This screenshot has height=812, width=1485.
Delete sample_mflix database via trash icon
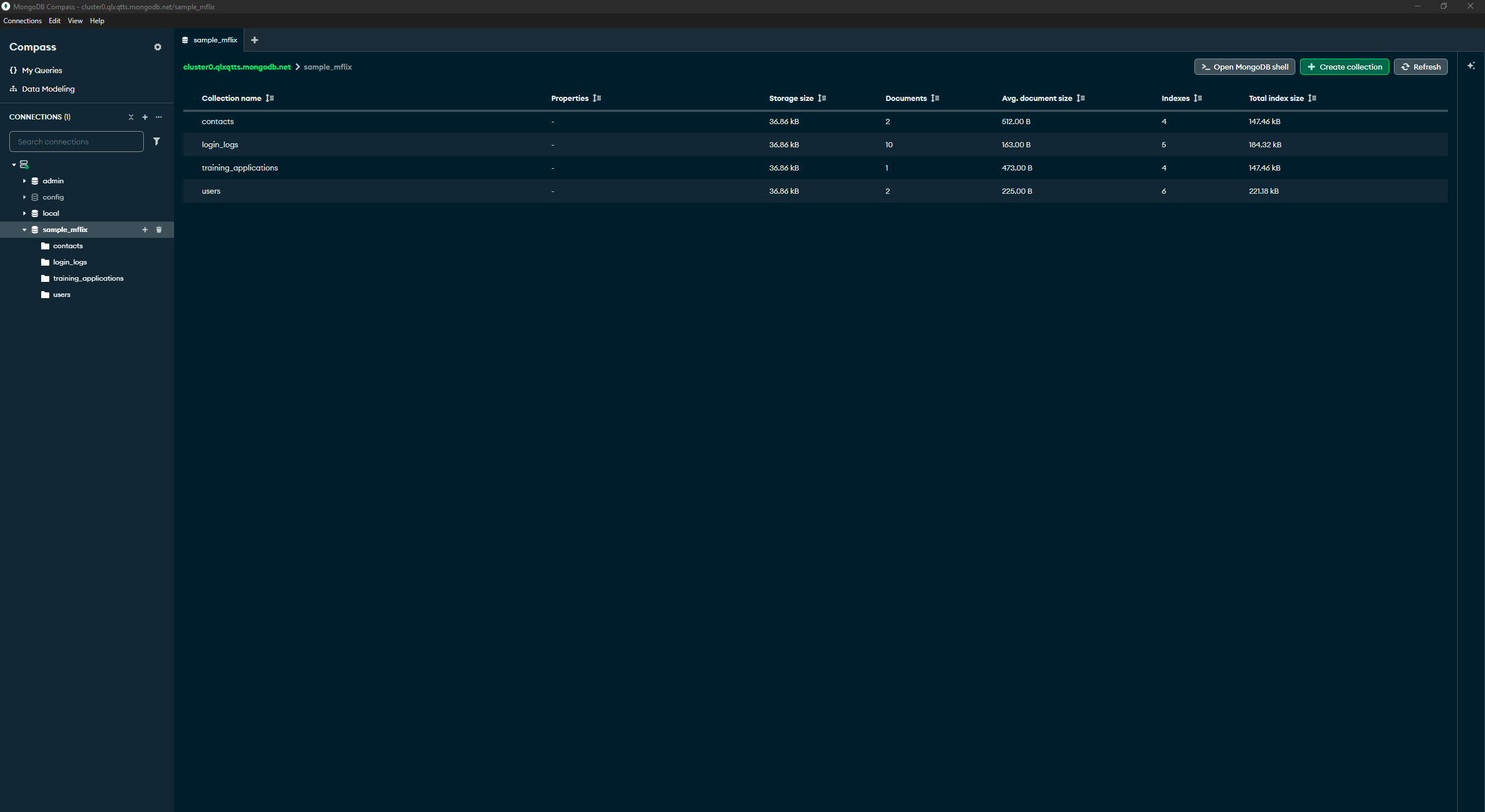(159, 230)
